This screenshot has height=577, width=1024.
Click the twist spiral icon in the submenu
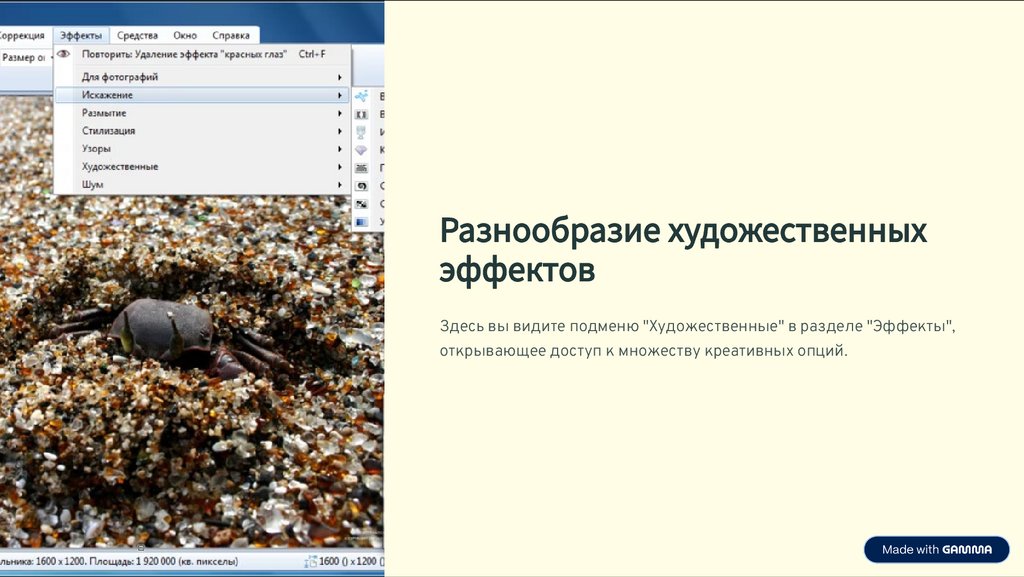point(361,186)
